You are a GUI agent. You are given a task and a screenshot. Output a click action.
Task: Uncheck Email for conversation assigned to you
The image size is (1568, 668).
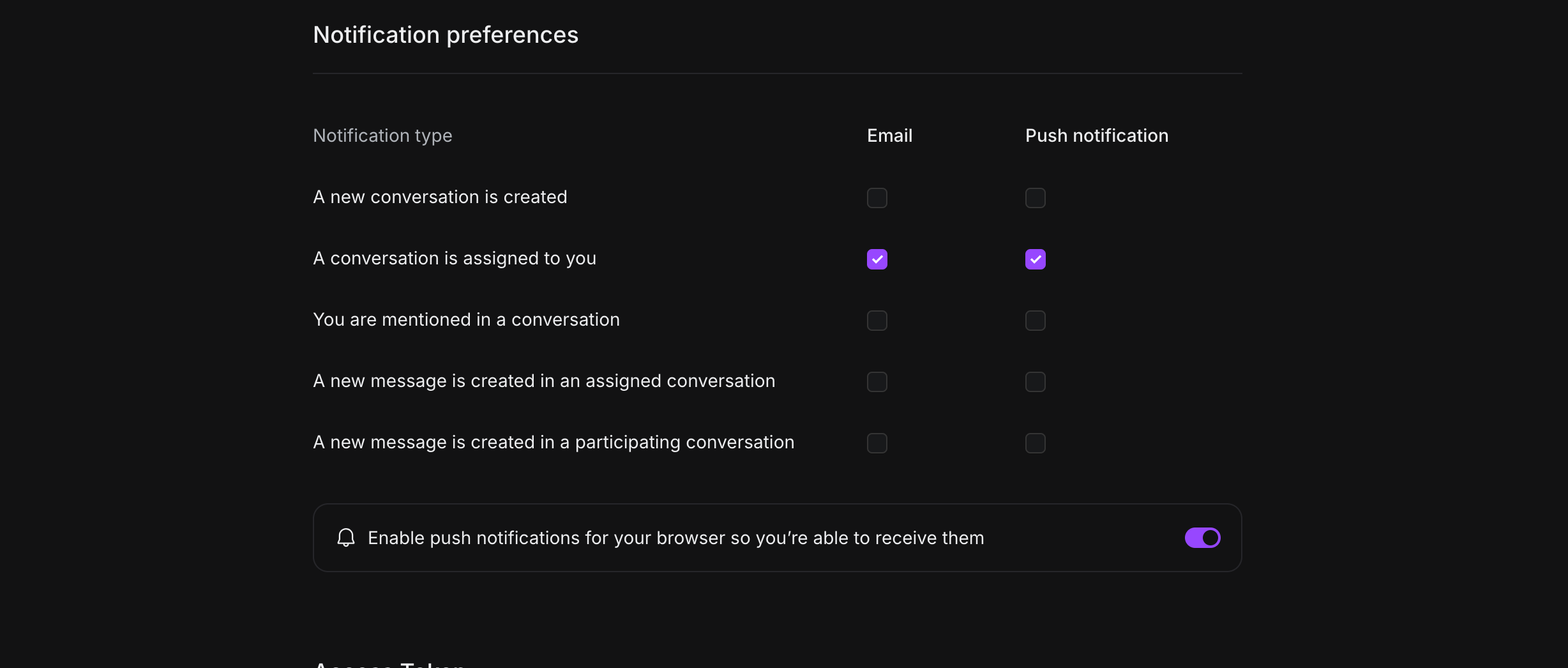(877, 259)
